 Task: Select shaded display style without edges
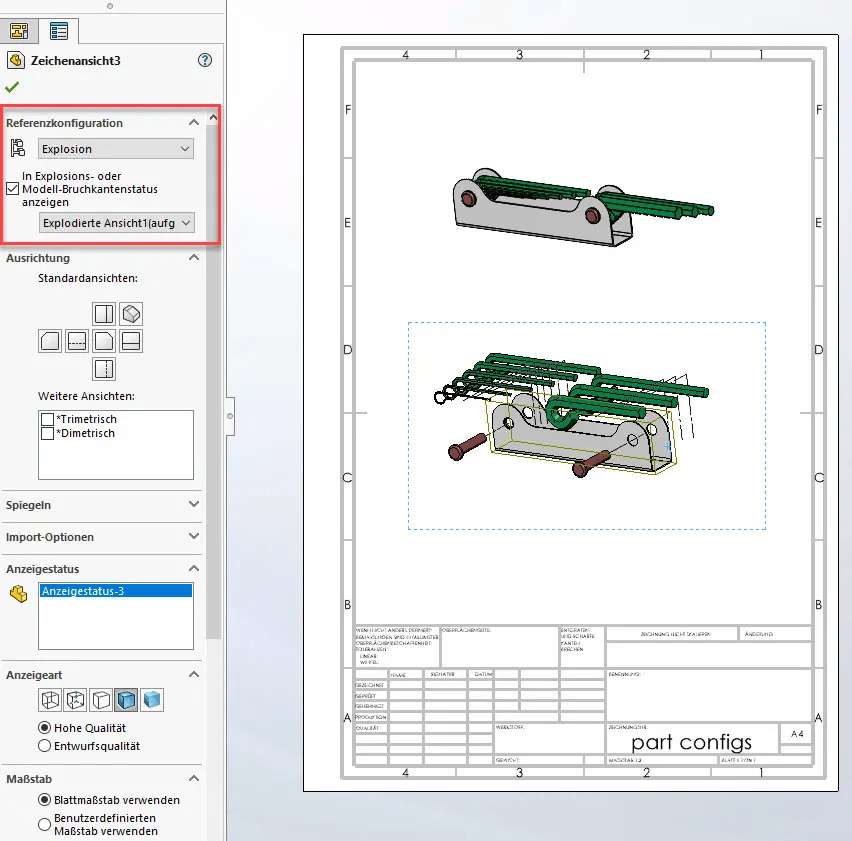pos(151,699)
